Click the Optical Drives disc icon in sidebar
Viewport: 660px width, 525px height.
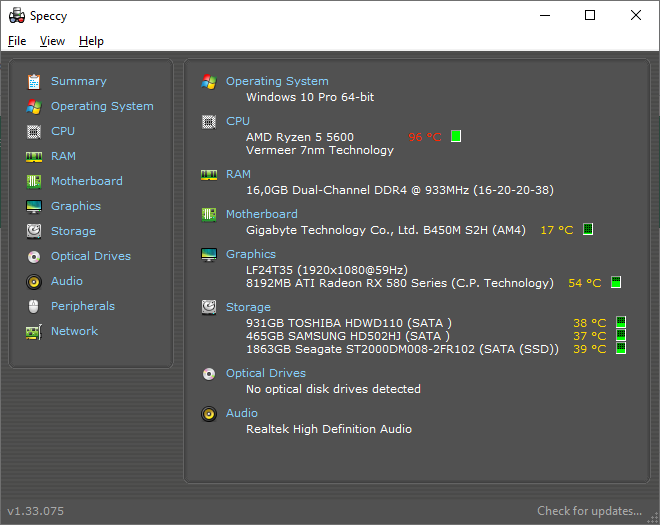point(34,256)
